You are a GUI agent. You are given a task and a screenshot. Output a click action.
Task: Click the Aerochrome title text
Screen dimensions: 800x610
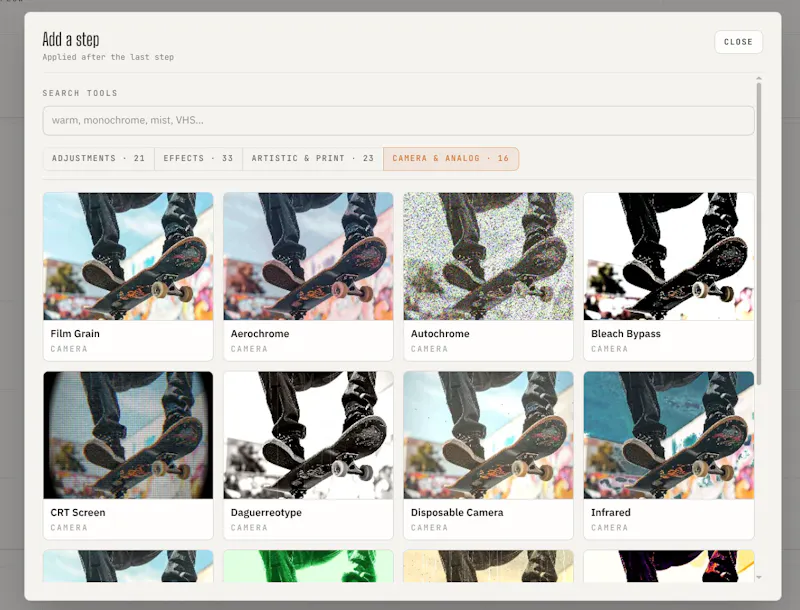(x=260, y=334)
